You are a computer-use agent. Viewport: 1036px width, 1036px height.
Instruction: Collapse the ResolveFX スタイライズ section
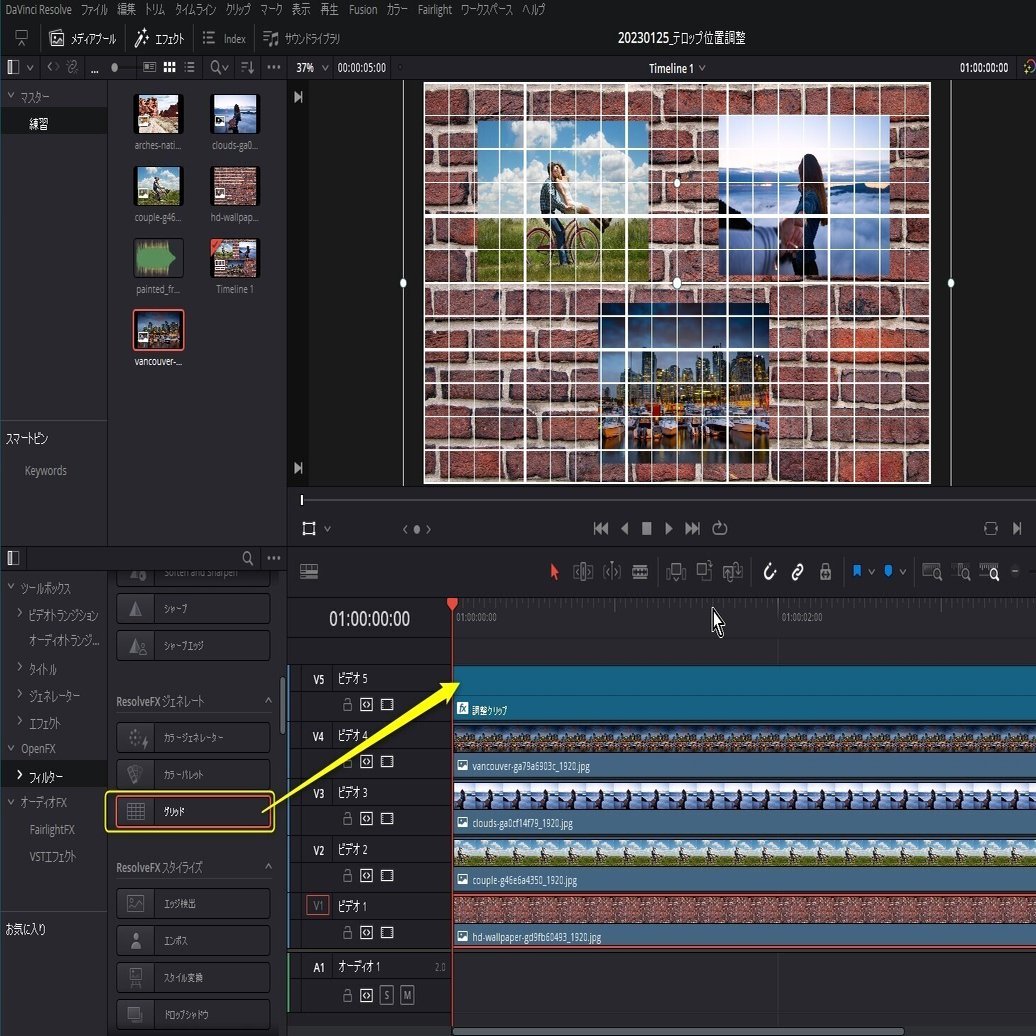pyautogui.click(x=268, y=867)
